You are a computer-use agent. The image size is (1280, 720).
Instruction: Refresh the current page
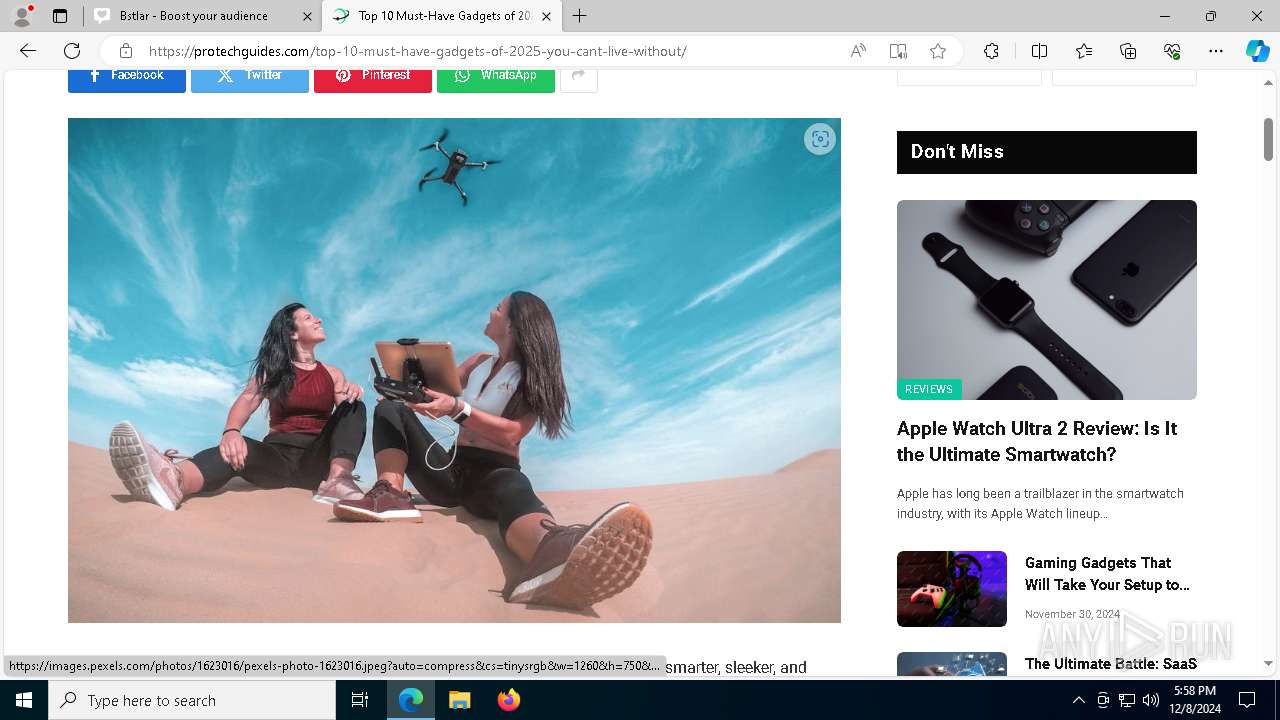click(x=72, y=51)
